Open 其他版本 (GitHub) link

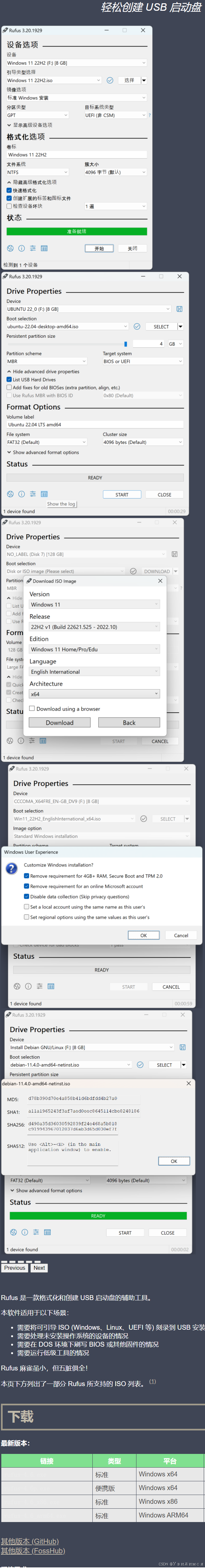pos(30,1541)
